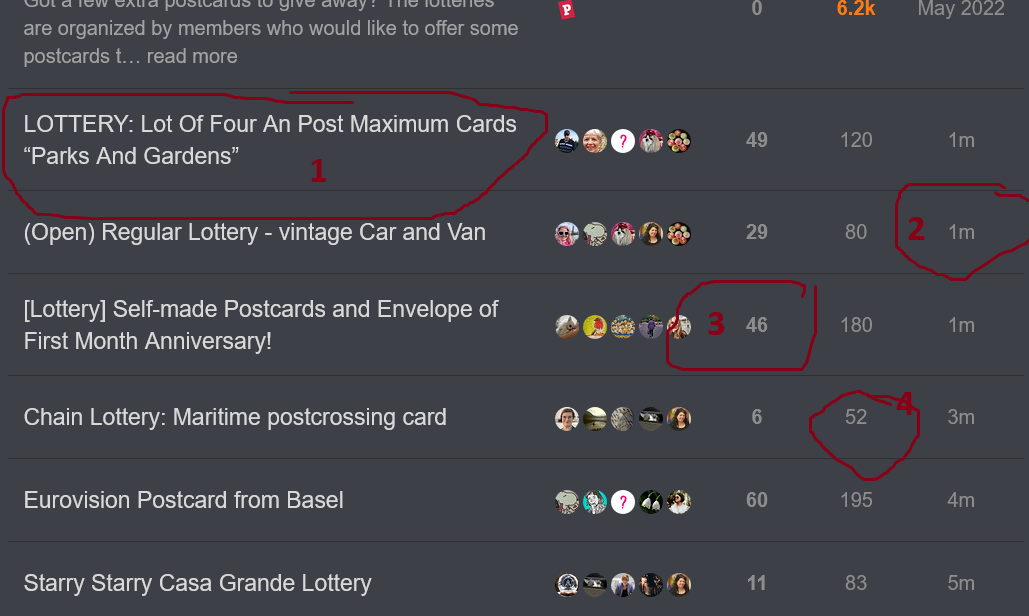Jump to latest post via 4m activity in Eurovision row
The height and width of the screenshot is (616, 1029).
pos(961,501)
